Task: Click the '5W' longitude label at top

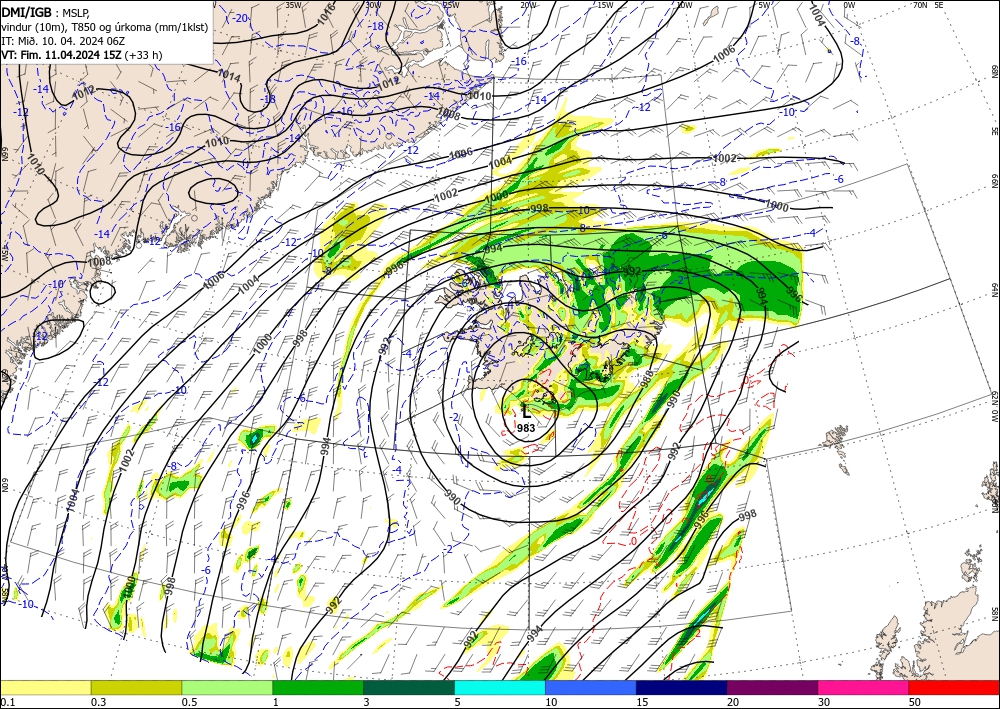Action: tap(763, 5)
